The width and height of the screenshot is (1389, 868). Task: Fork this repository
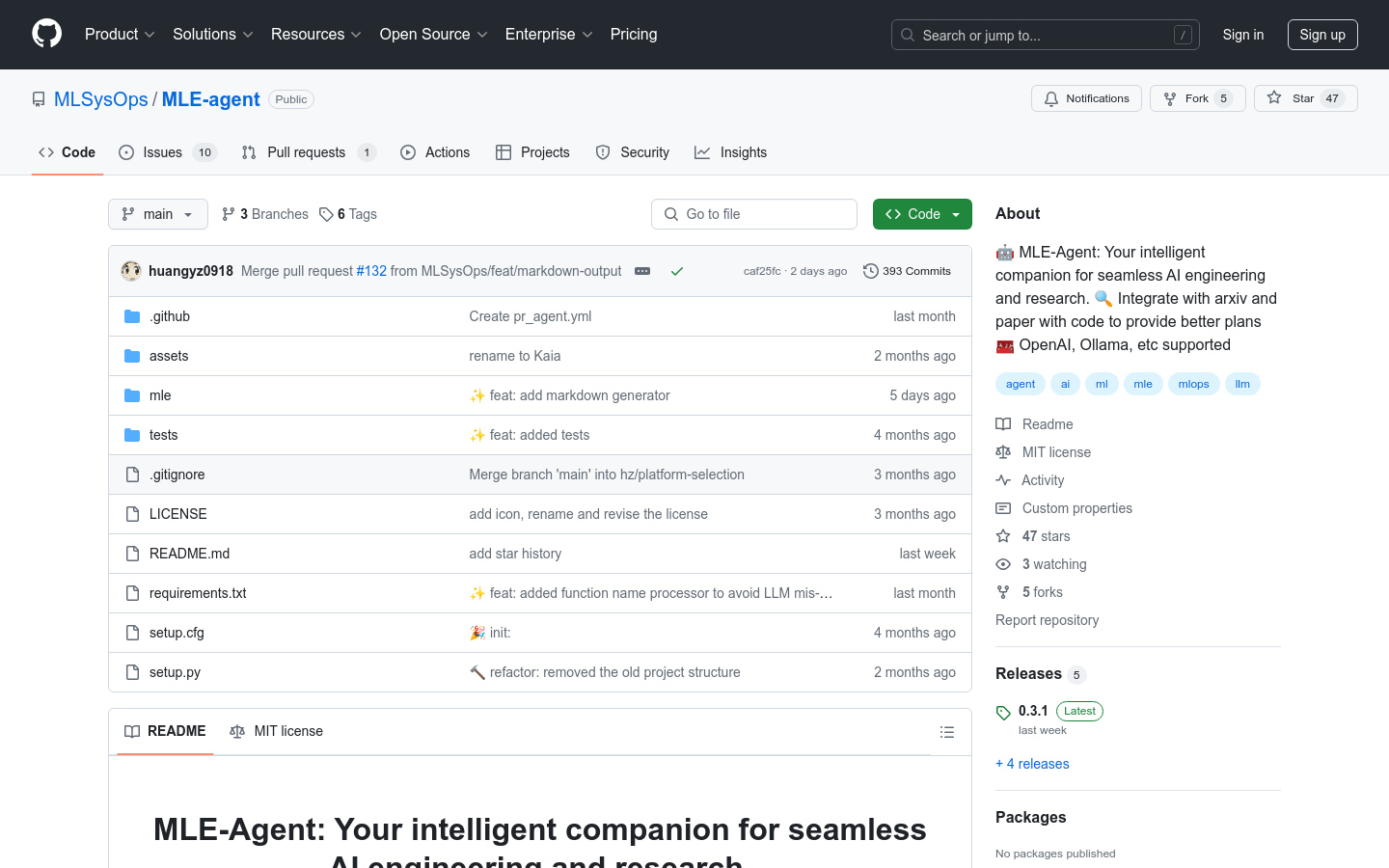click(1198, 98)
